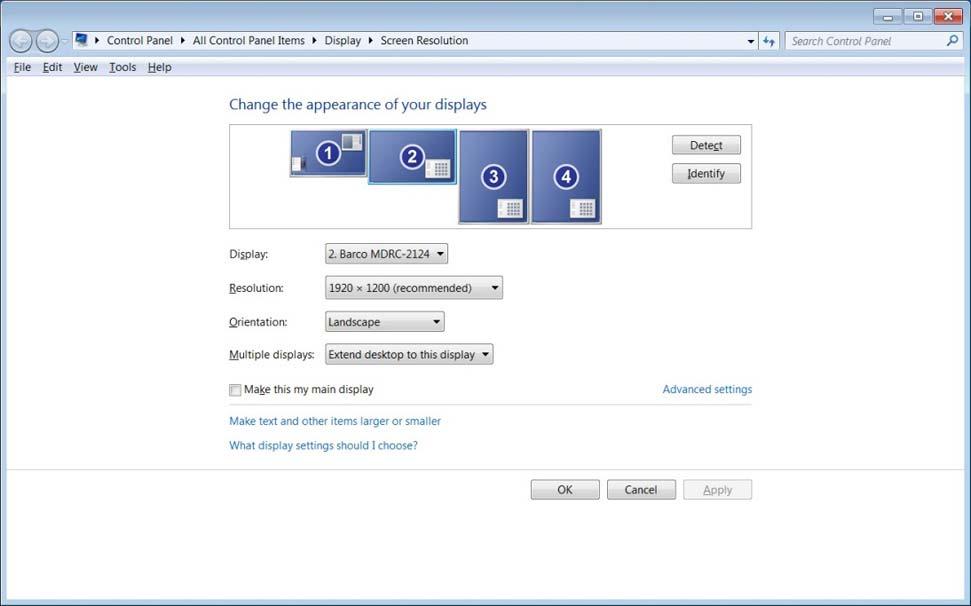Select monitor 2 in display arrangement
971x606 pixels.
click(412, 157)
